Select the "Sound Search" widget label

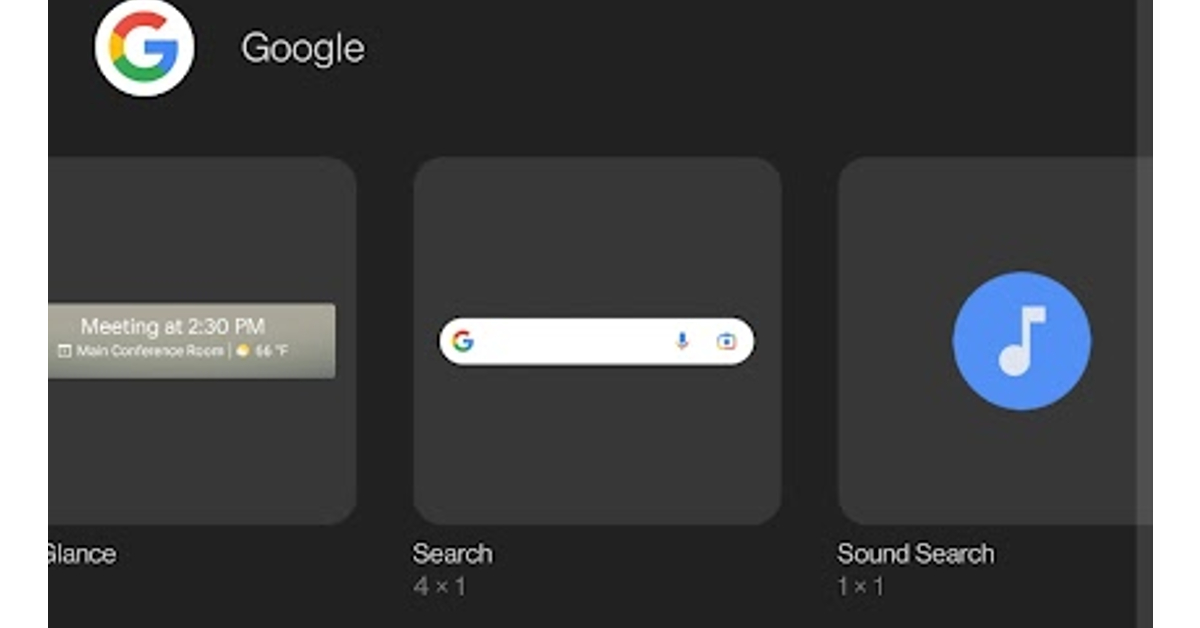click(x=914, y=553)
